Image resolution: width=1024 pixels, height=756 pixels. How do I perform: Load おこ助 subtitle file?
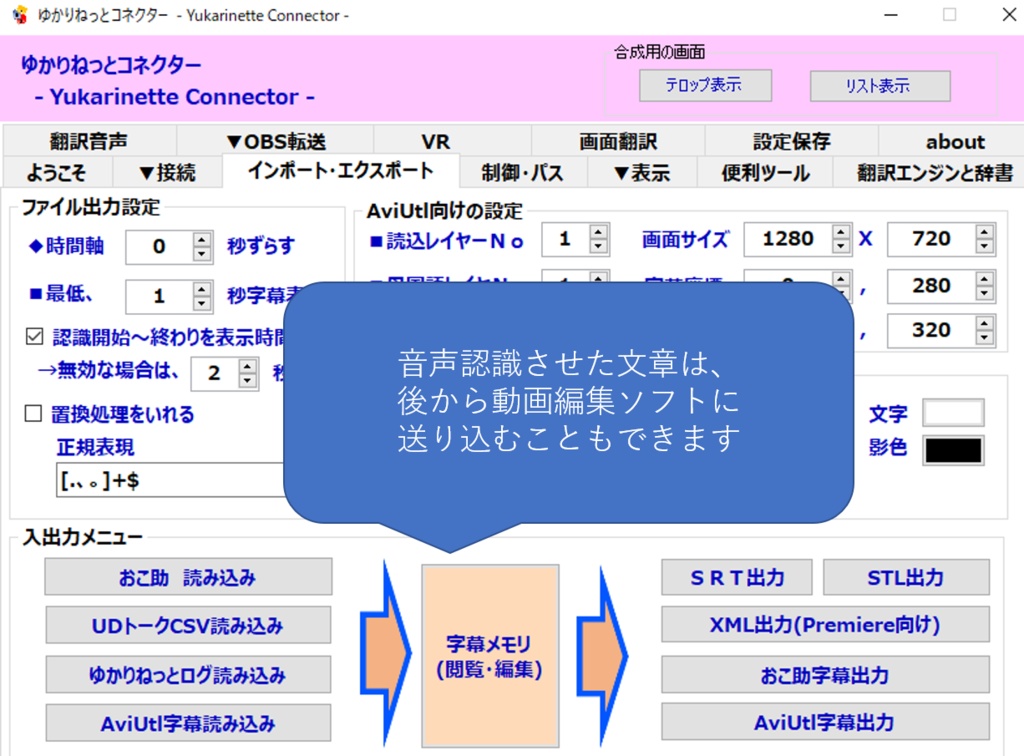[x=187, y=576]
